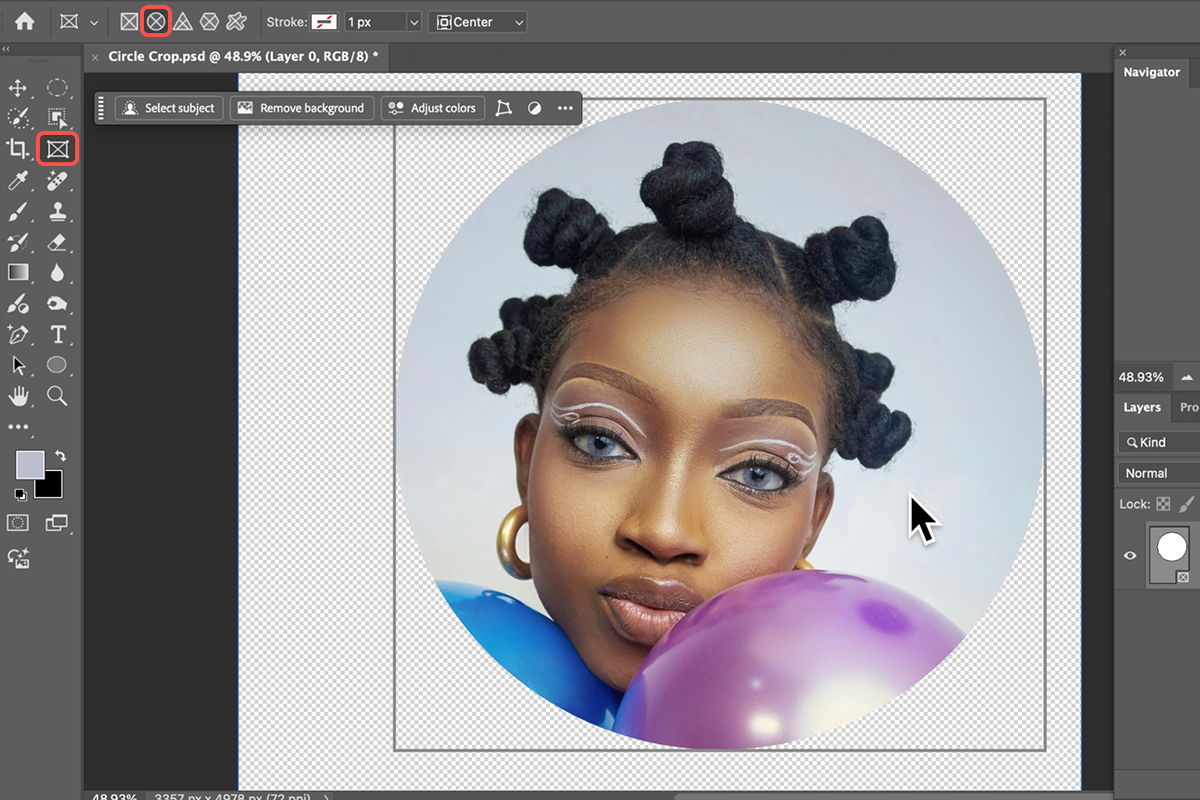
Task: Open the foreground color swatch
Action: point(30,465)
